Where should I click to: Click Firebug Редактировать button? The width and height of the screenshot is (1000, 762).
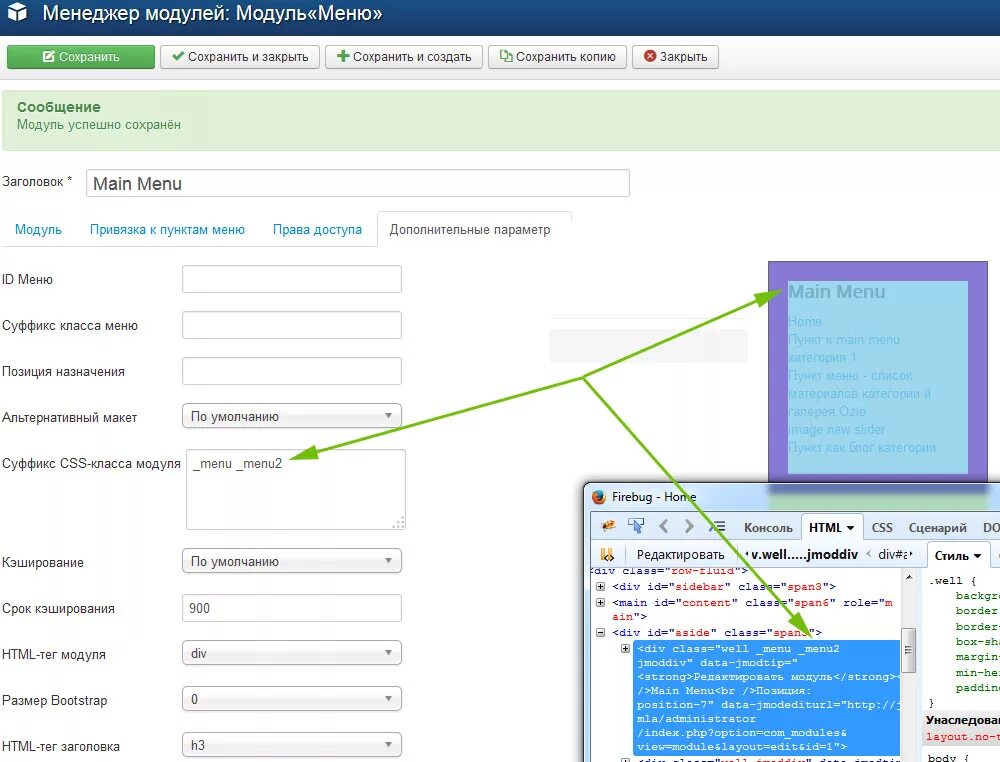pyautogui.click(x=680, y=555)
